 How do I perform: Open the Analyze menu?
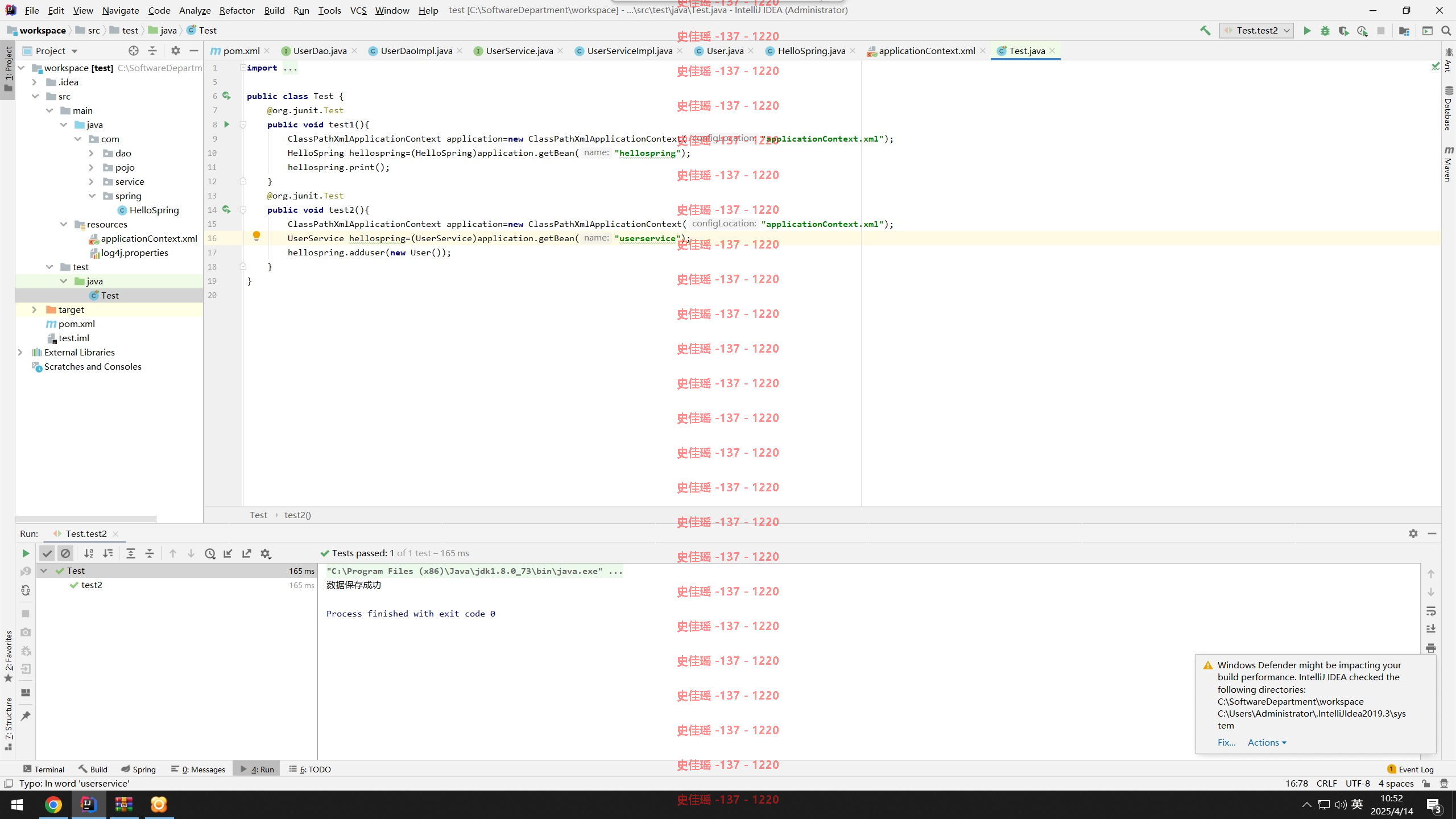pyautogui.click(x=195, y=10)
